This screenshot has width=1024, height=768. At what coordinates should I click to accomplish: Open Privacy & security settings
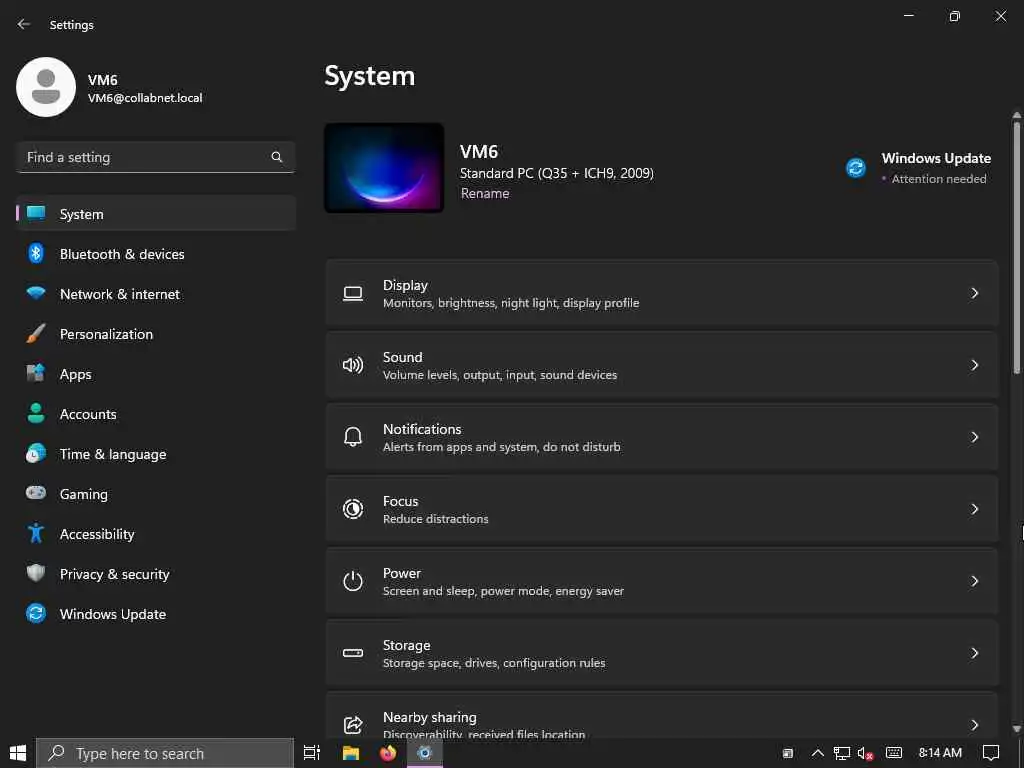pos(156,574)
